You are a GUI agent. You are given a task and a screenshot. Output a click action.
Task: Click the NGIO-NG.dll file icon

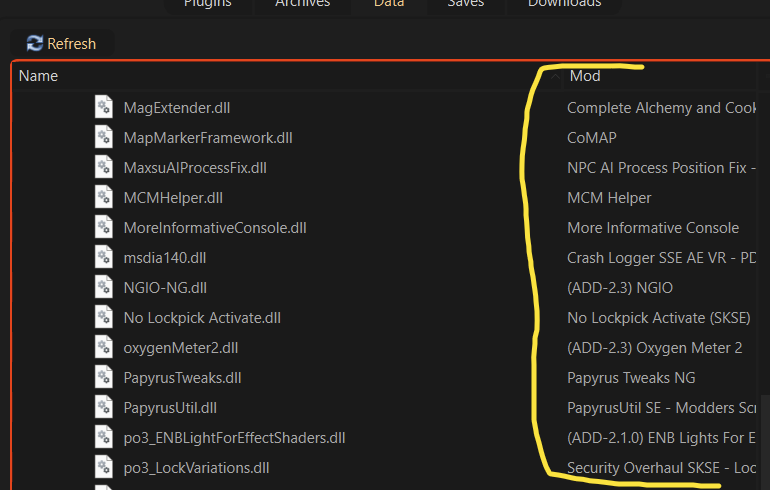coord(105,287)
